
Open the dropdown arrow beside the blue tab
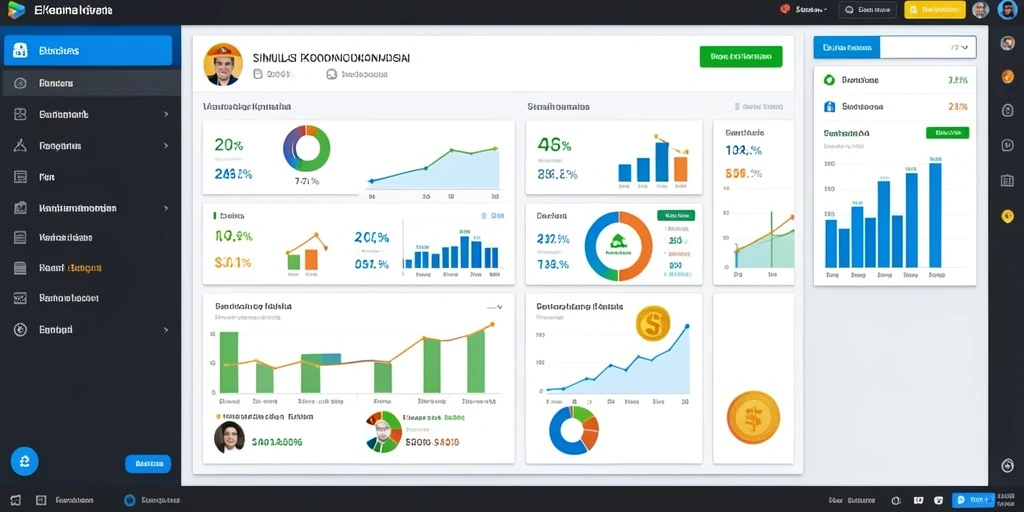coord(965,48)
